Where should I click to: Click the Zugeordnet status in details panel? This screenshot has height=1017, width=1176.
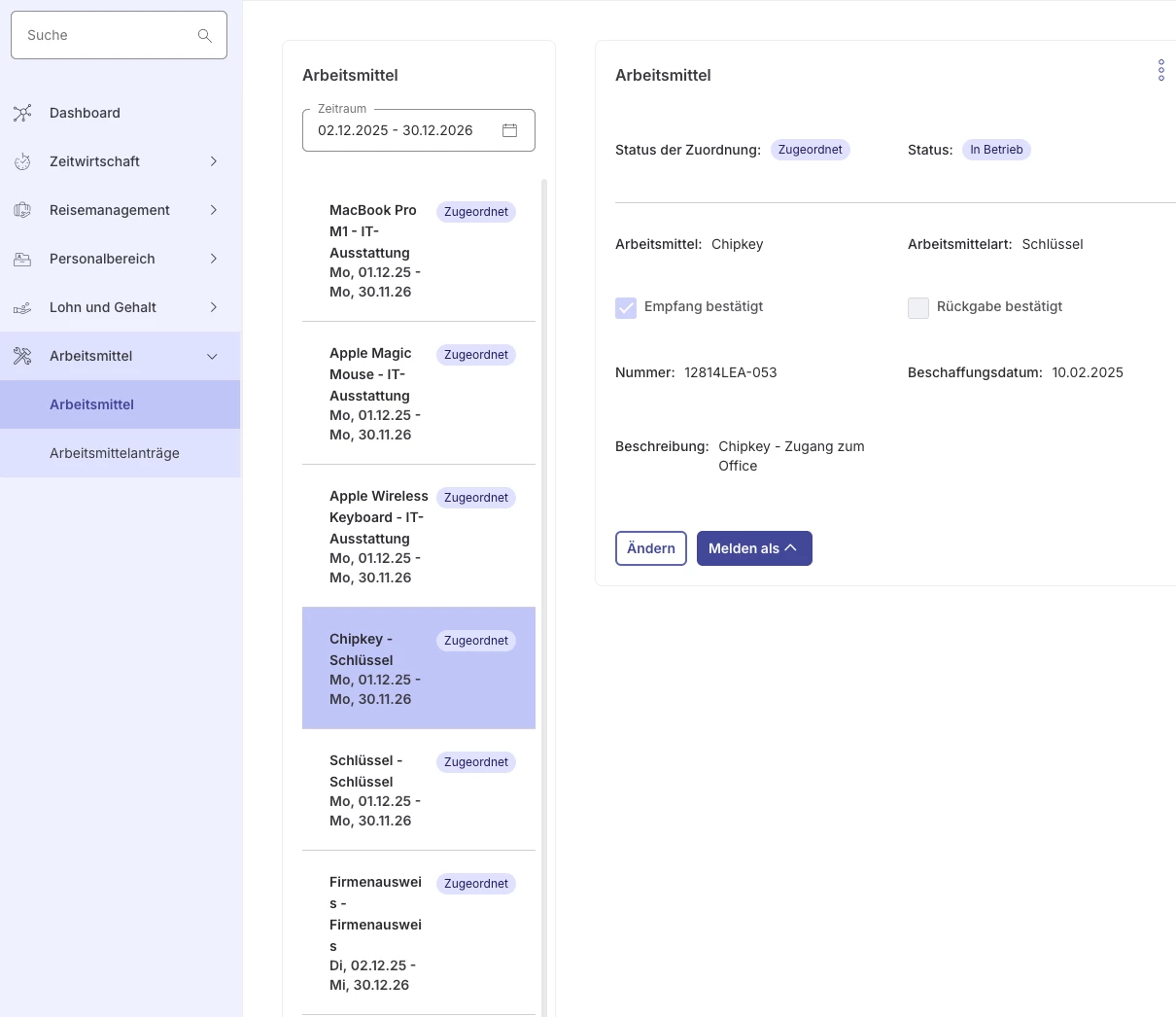811,150
